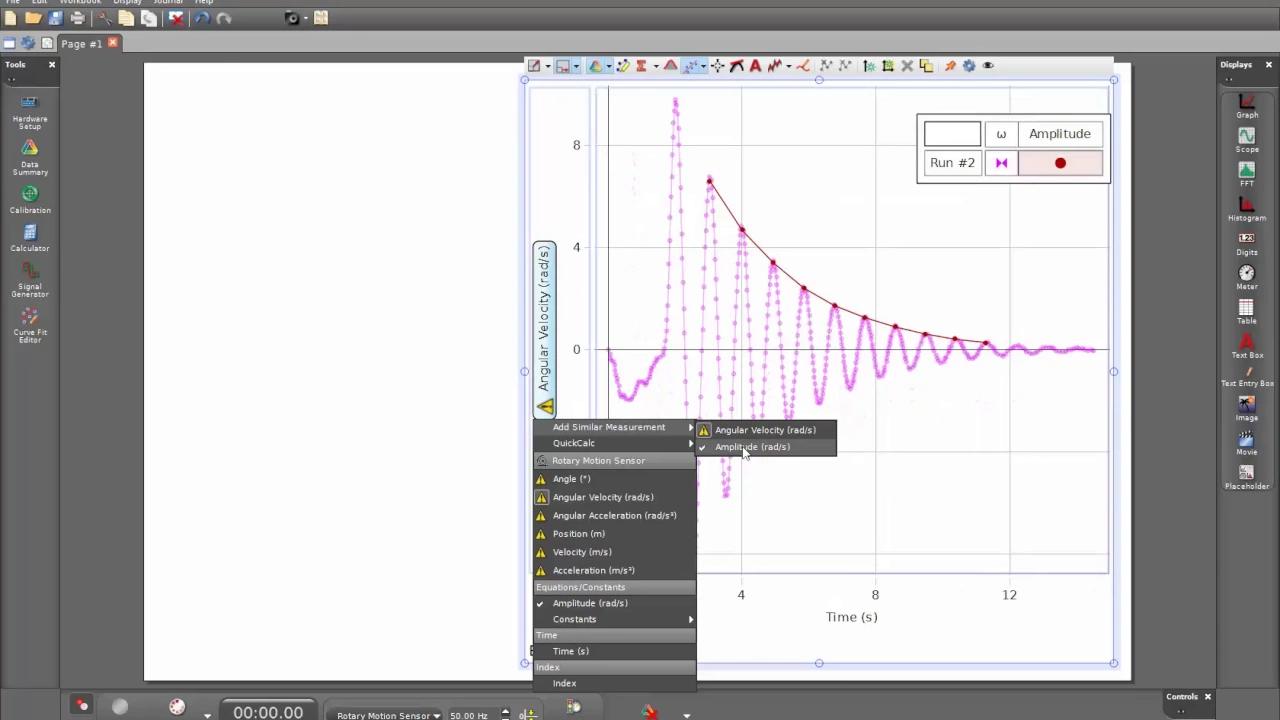
Task: Click the scale-to-fit graph toolbar icon
Action: pyautogui.click(x=534, y=66)
